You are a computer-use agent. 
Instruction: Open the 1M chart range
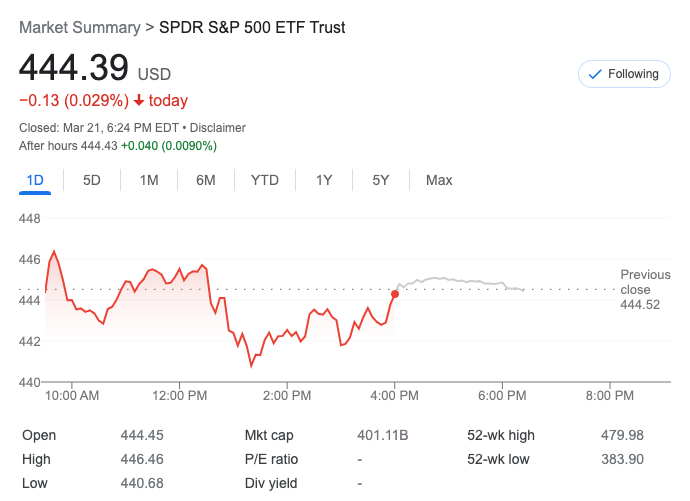click(149, 180)
